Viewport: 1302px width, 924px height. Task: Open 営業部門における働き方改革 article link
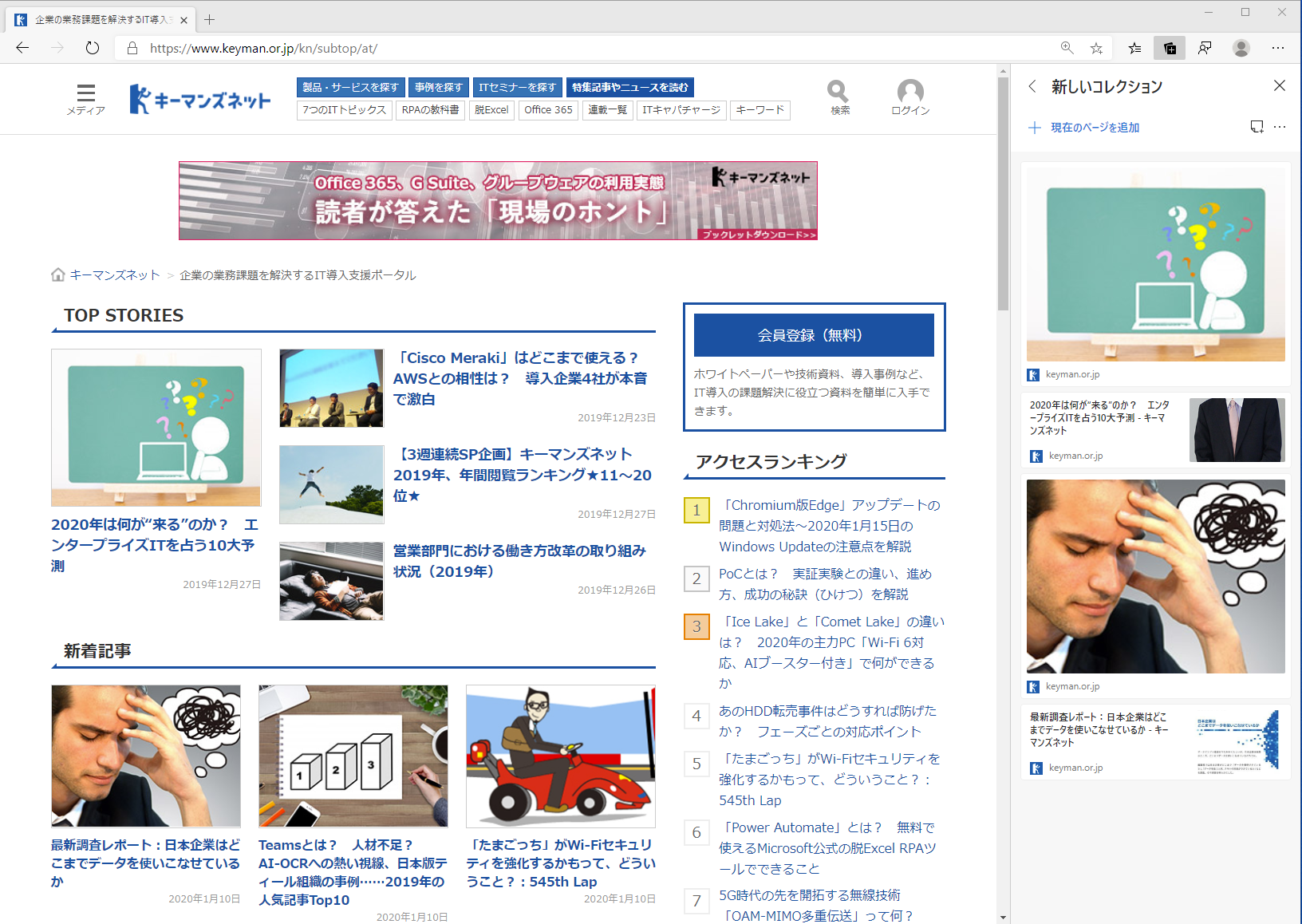(519, 561)
